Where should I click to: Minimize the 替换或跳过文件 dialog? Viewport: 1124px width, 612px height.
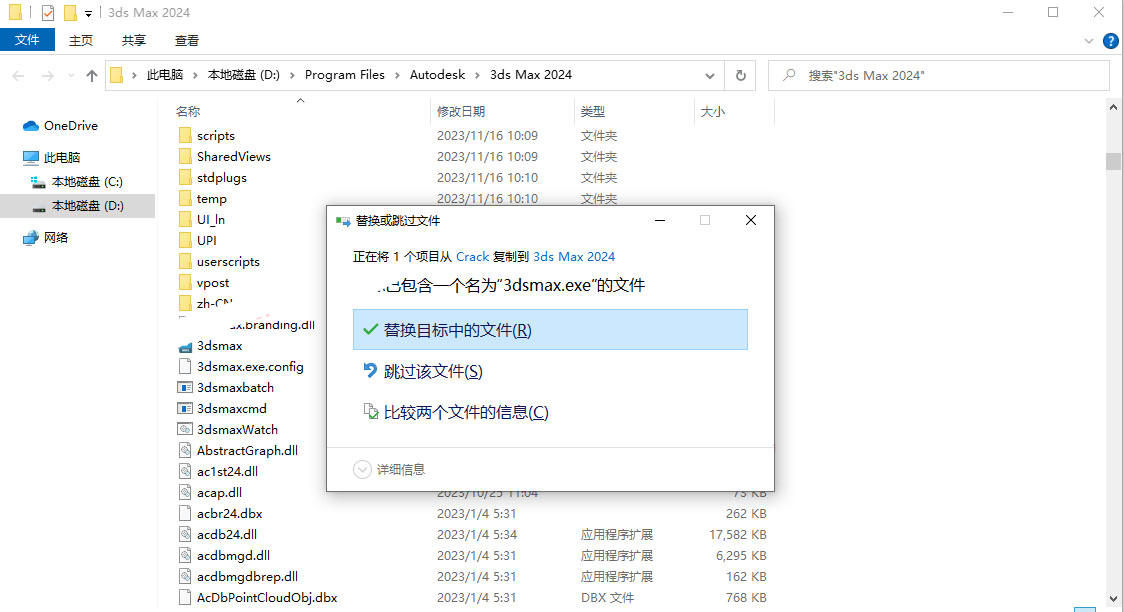point(659,220)
